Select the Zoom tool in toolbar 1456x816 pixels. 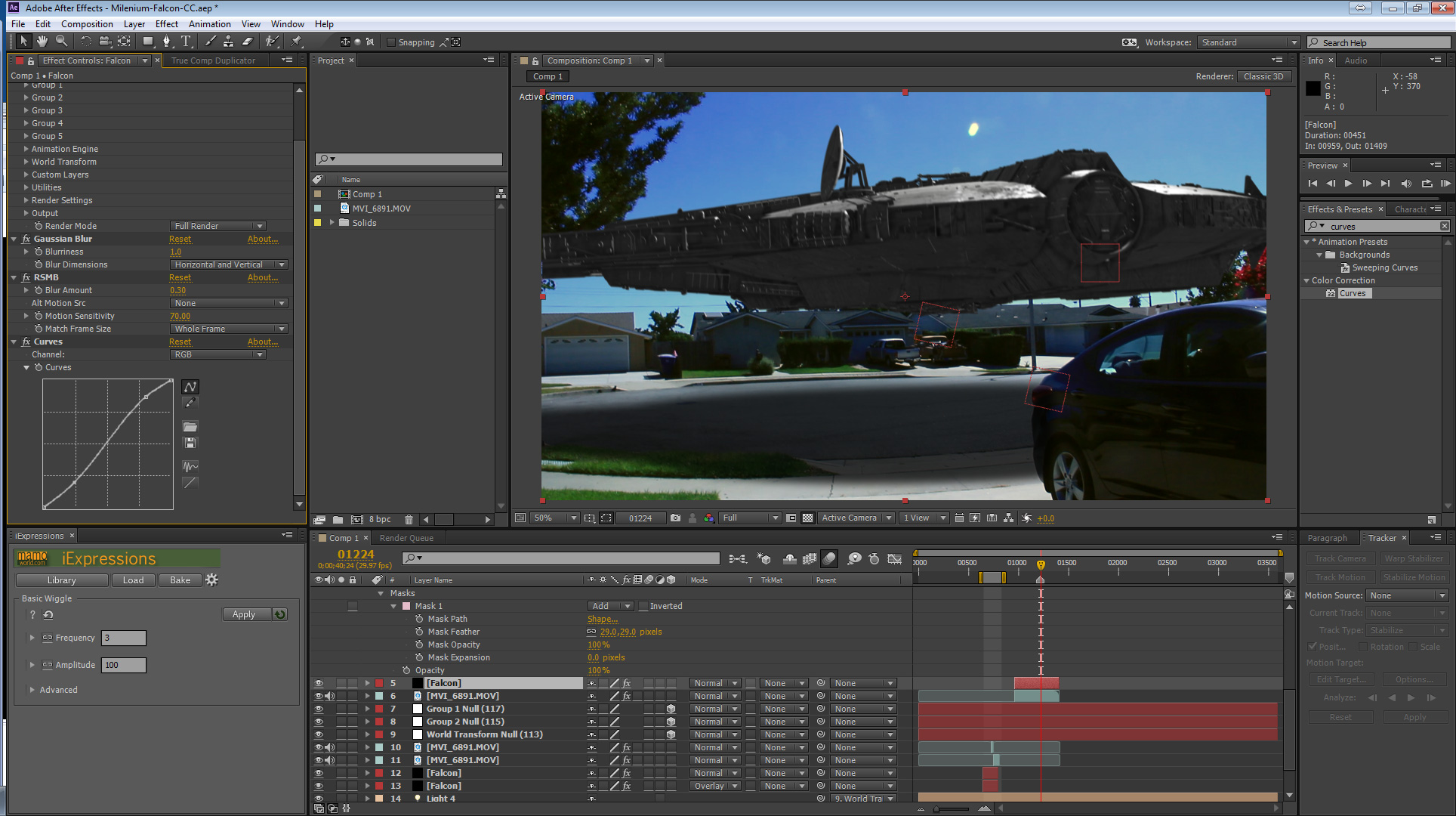pyautogui.click(x=62, y=42)
